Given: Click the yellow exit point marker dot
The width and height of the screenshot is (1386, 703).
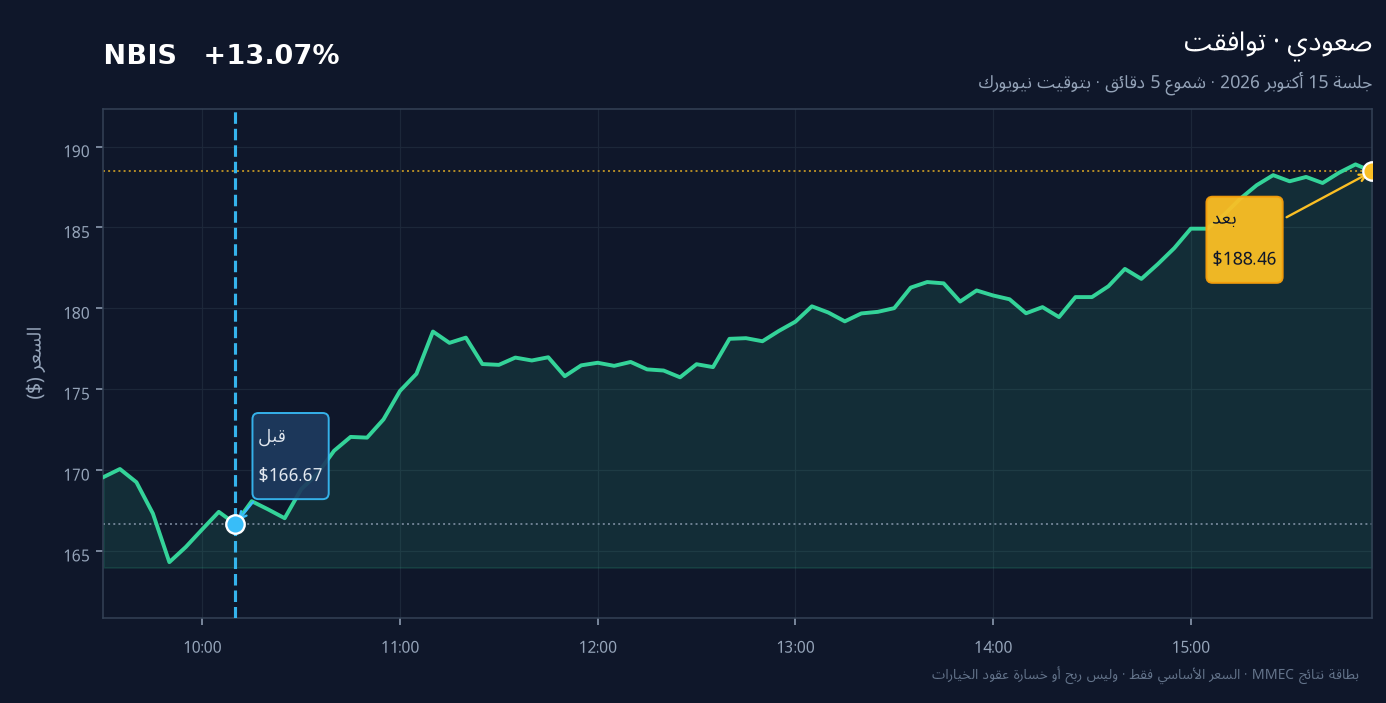Looking at the screenshot, I should (1371, 172).
